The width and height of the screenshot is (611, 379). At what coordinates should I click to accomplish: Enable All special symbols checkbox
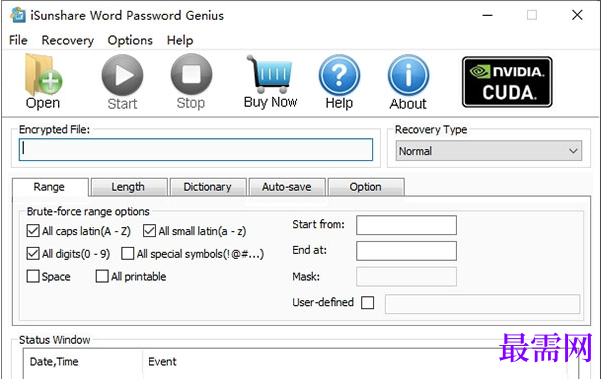[127, 254]
